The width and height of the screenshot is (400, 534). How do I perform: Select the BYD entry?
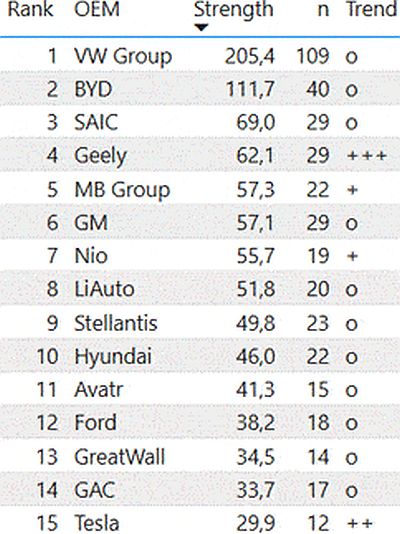click(x=93, y=89)
